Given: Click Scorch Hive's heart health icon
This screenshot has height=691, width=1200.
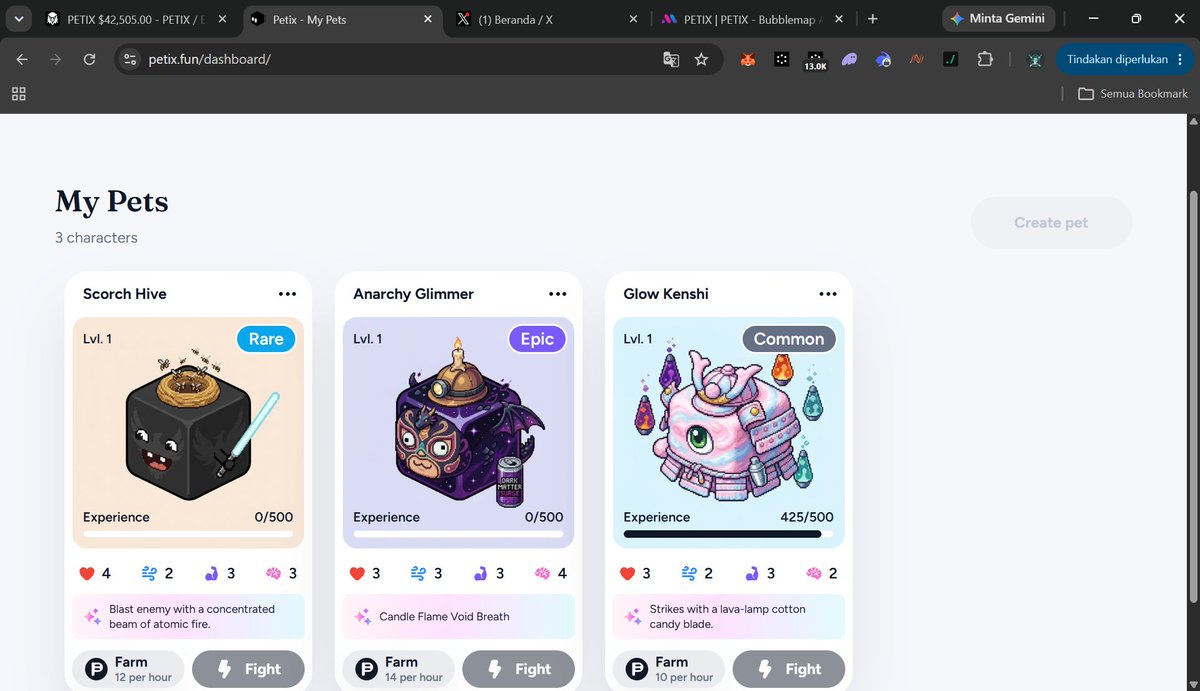Looking at the screenshot, I should [87, 573].
